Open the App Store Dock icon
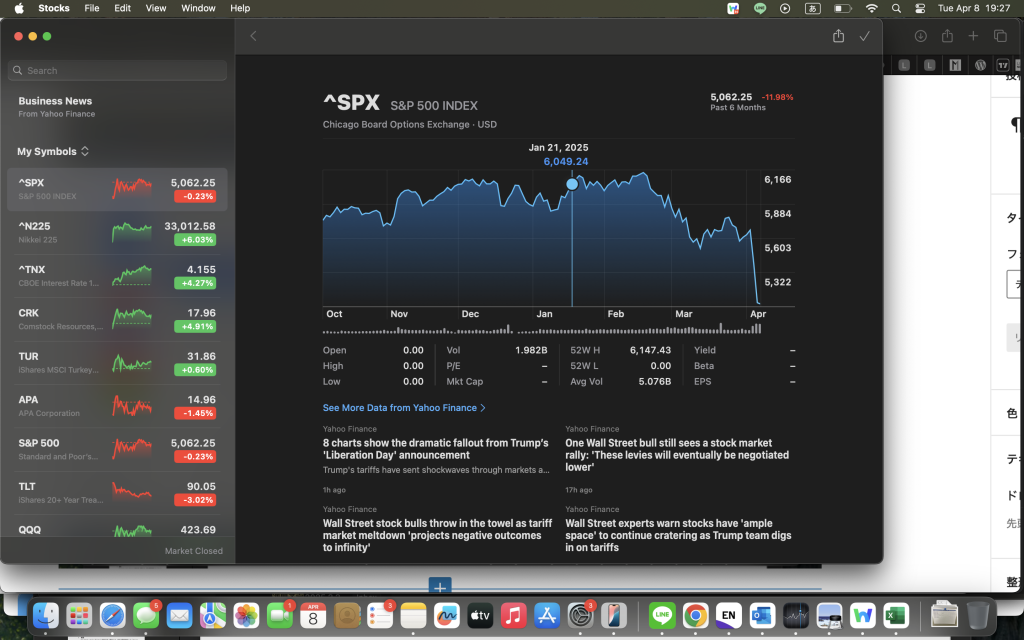Screen dimensions: 1024x640 tap(547, 615)
